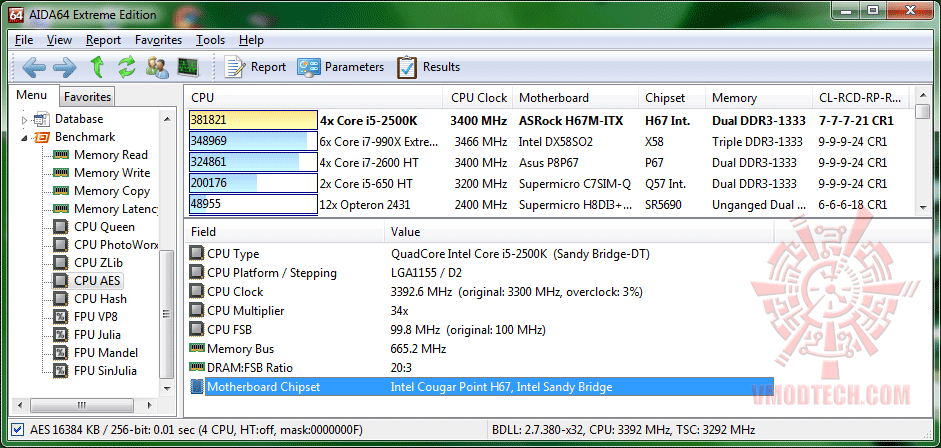Select the CPU FSB field row
The width and height of the screenshot is (941, 448).
click(479, 330)
